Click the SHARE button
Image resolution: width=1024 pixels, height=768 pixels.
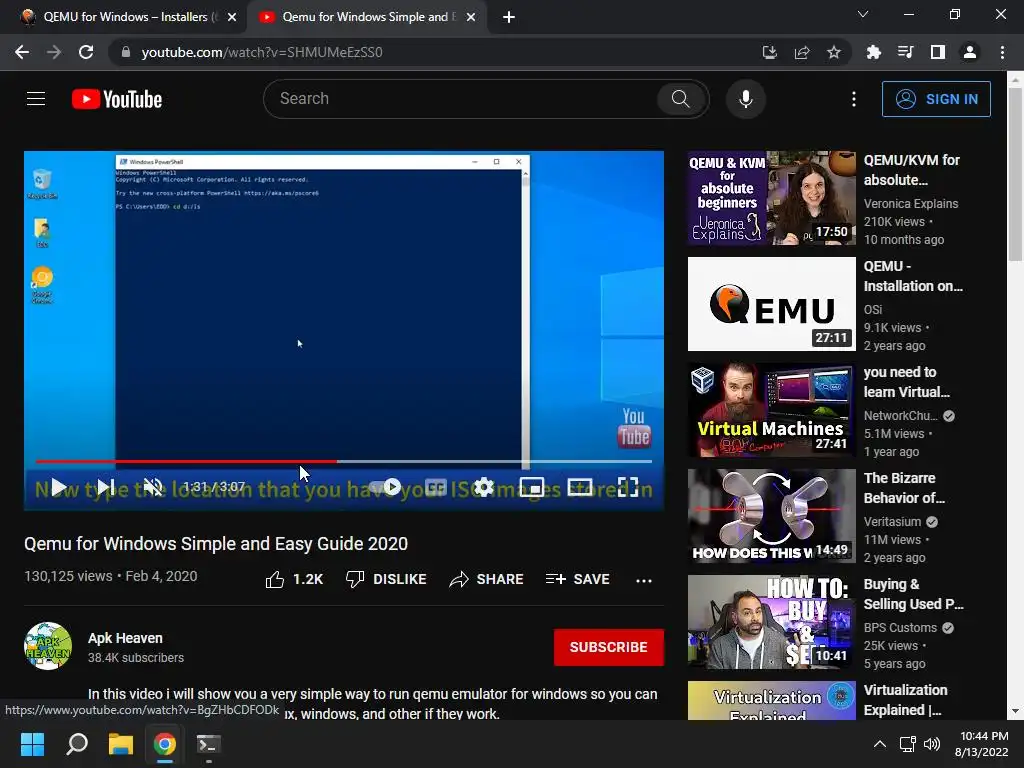coord(487,579)
